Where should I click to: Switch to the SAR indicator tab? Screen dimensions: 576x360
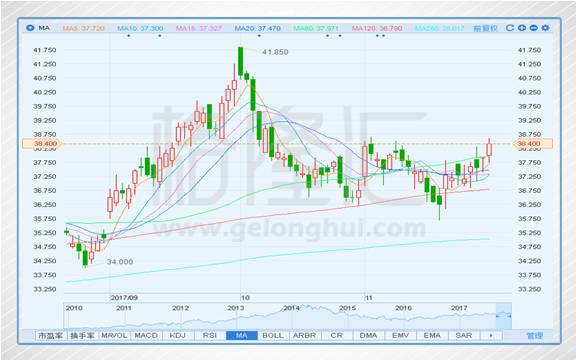click(464, 335)
